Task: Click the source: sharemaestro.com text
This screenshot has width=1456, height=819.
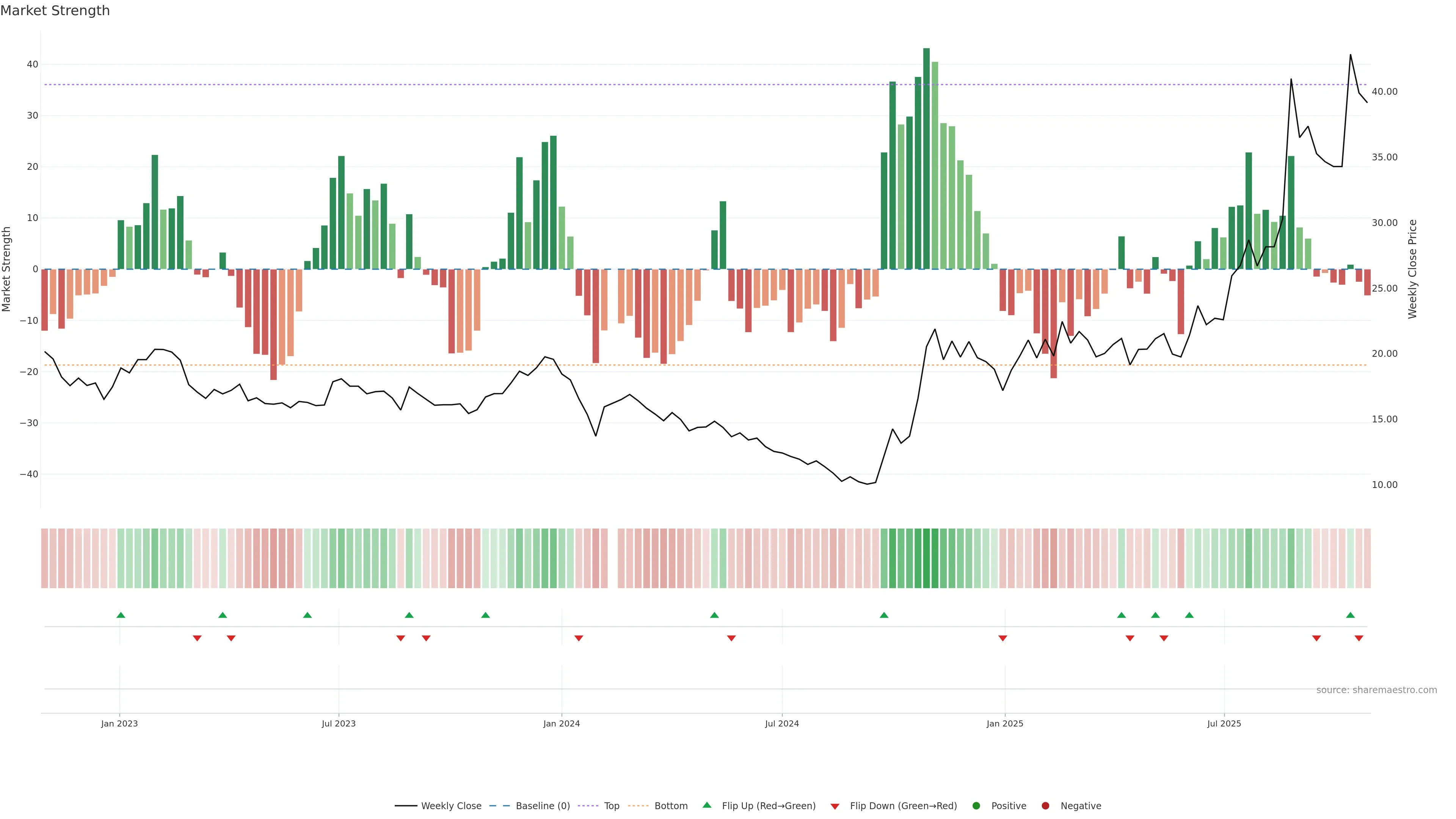Action: [1376, 690]
